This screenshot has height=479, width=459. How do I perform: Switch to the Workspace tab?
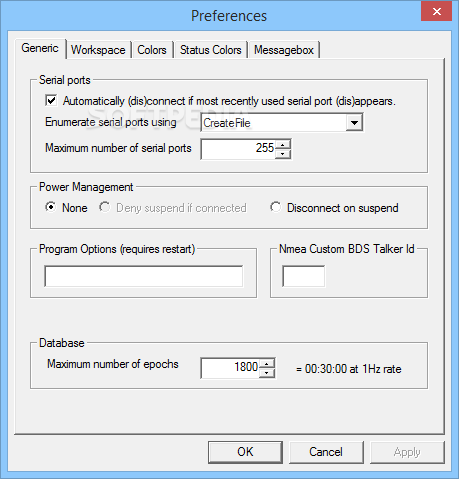pos(98,50)
